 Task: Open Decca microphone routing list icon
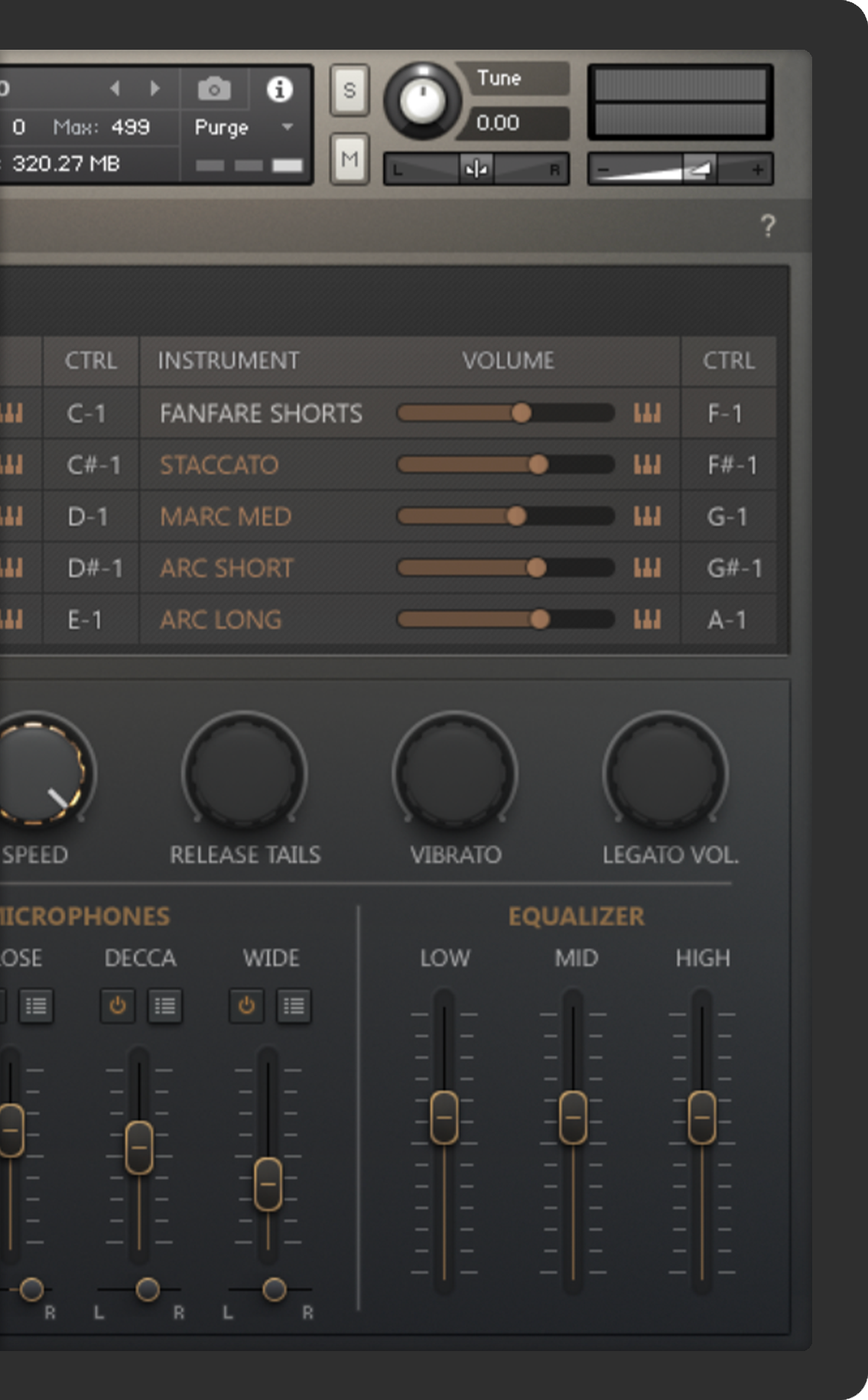(164, 1005)
